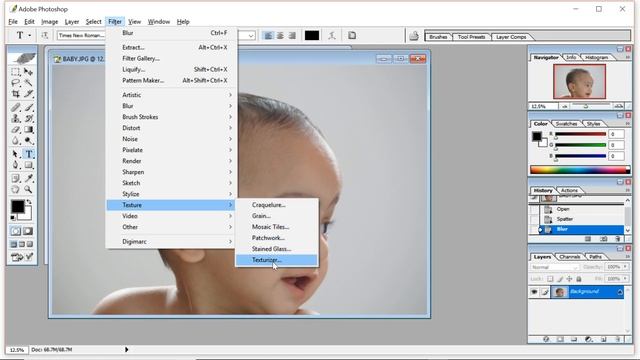This screenshot has width=640, height=360.
Task: Select the Dodge tool
Action: 28,141
